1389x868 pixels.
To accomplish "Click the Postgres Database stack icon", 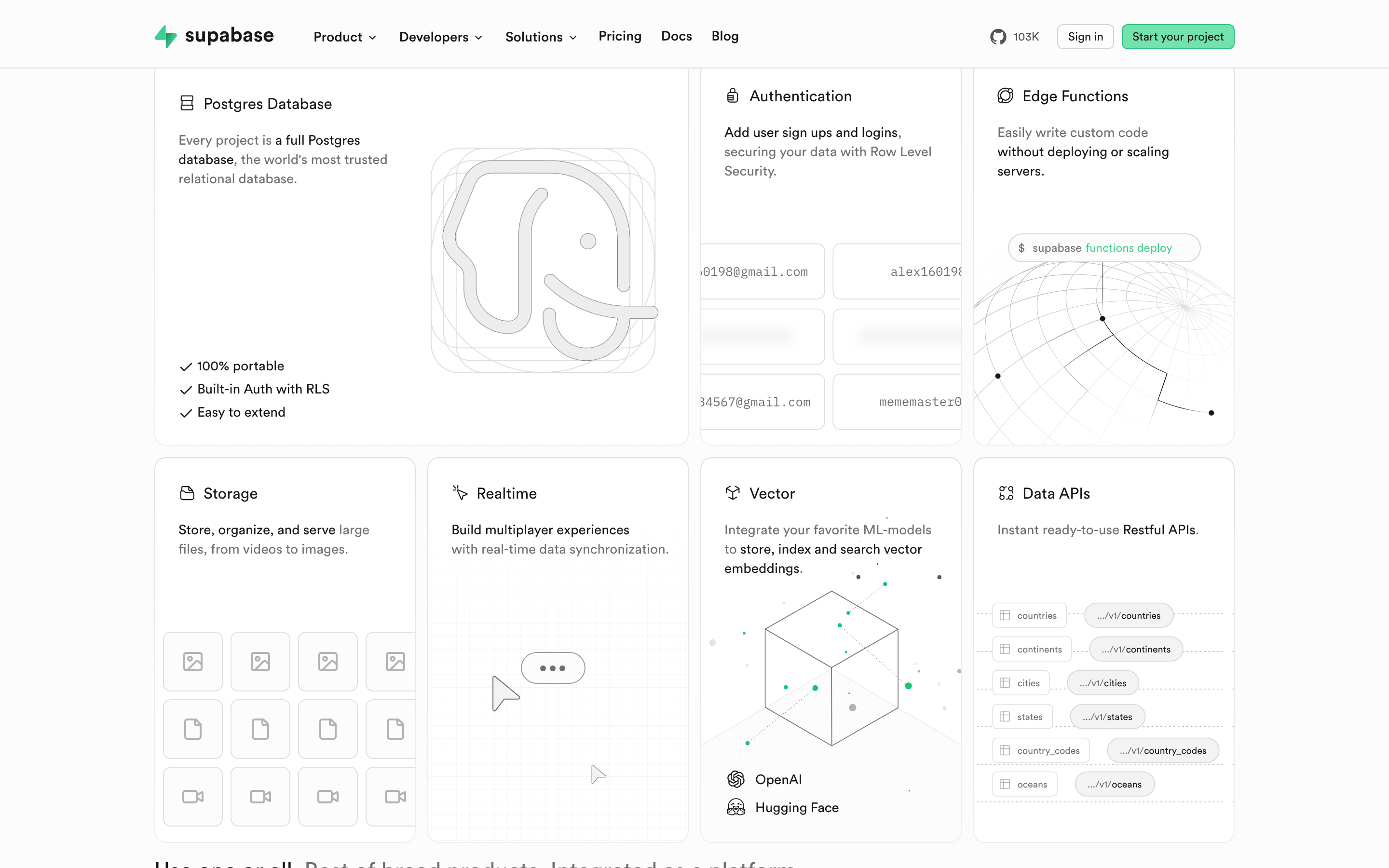I will point(187,103).
